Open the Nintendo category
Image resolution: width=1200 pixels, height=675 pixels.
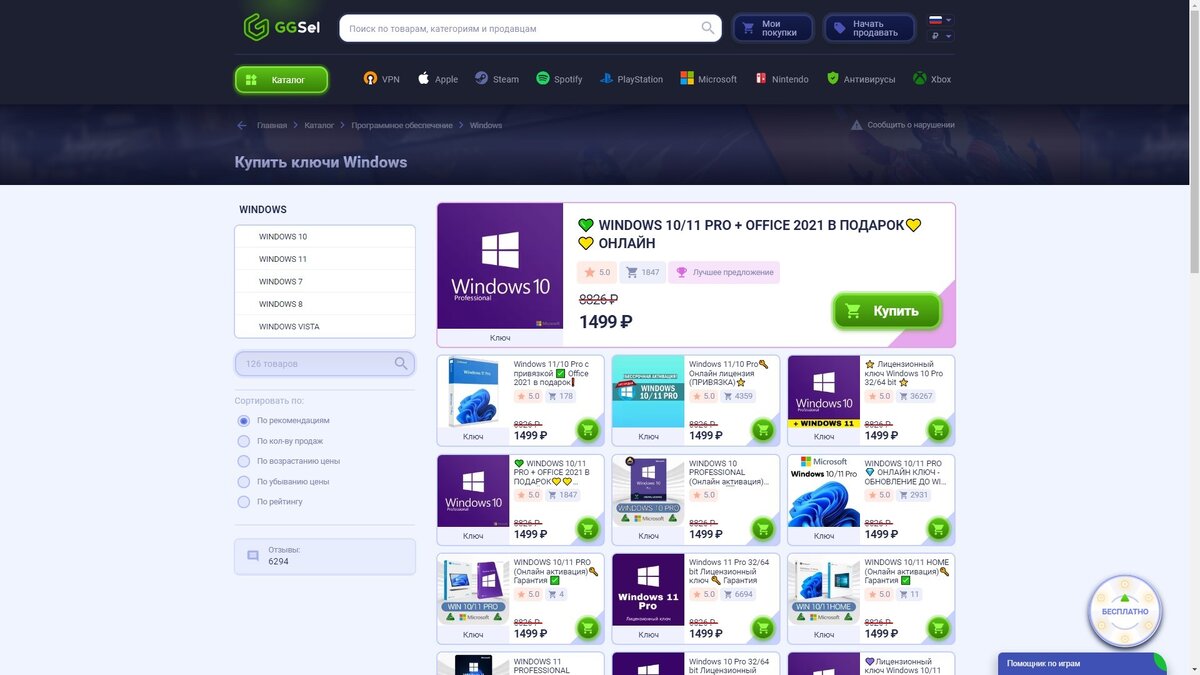(x=782, y=79)
